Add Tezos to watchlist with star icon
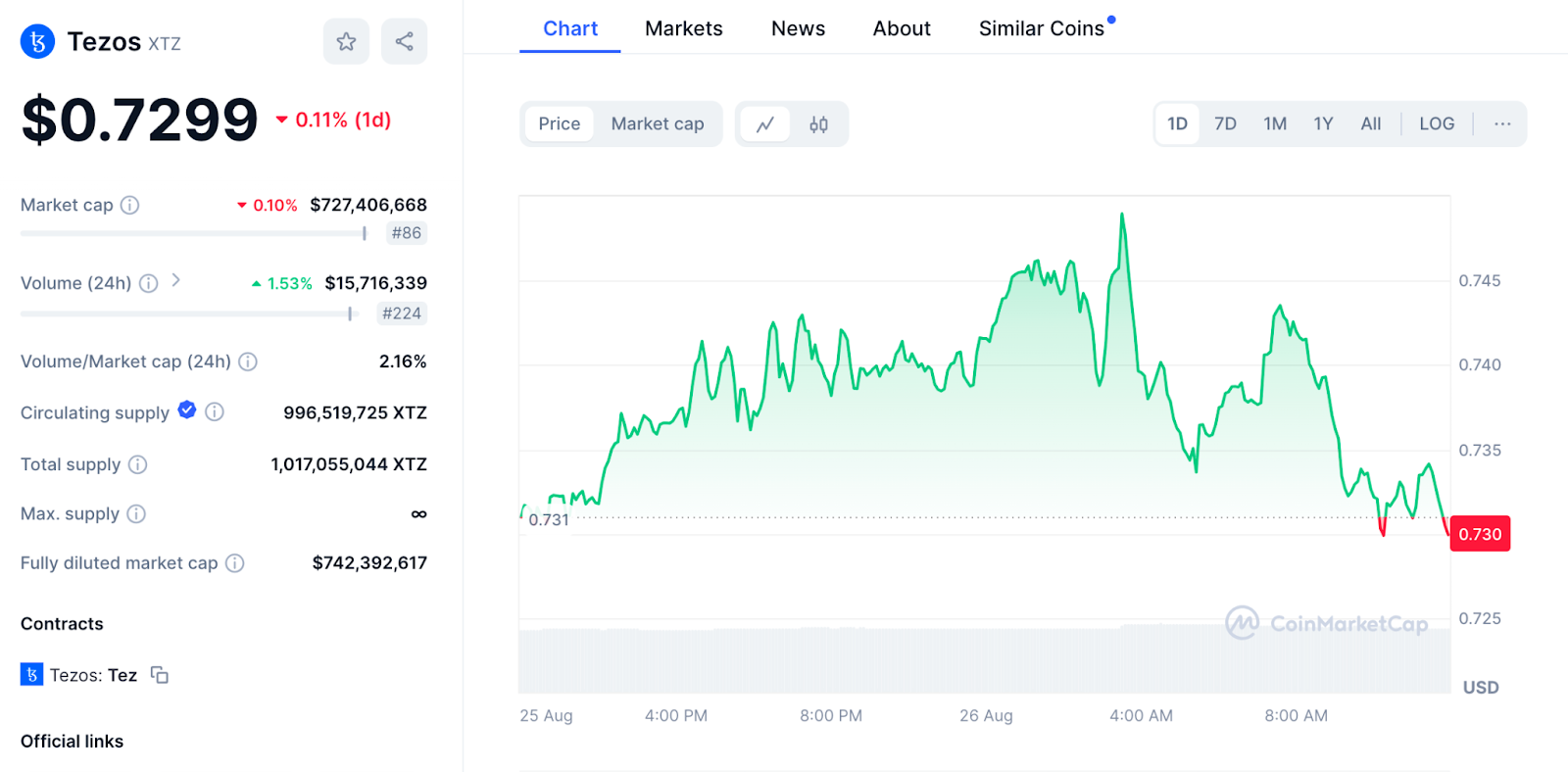 pyautogui.click(x=346, y=41)
